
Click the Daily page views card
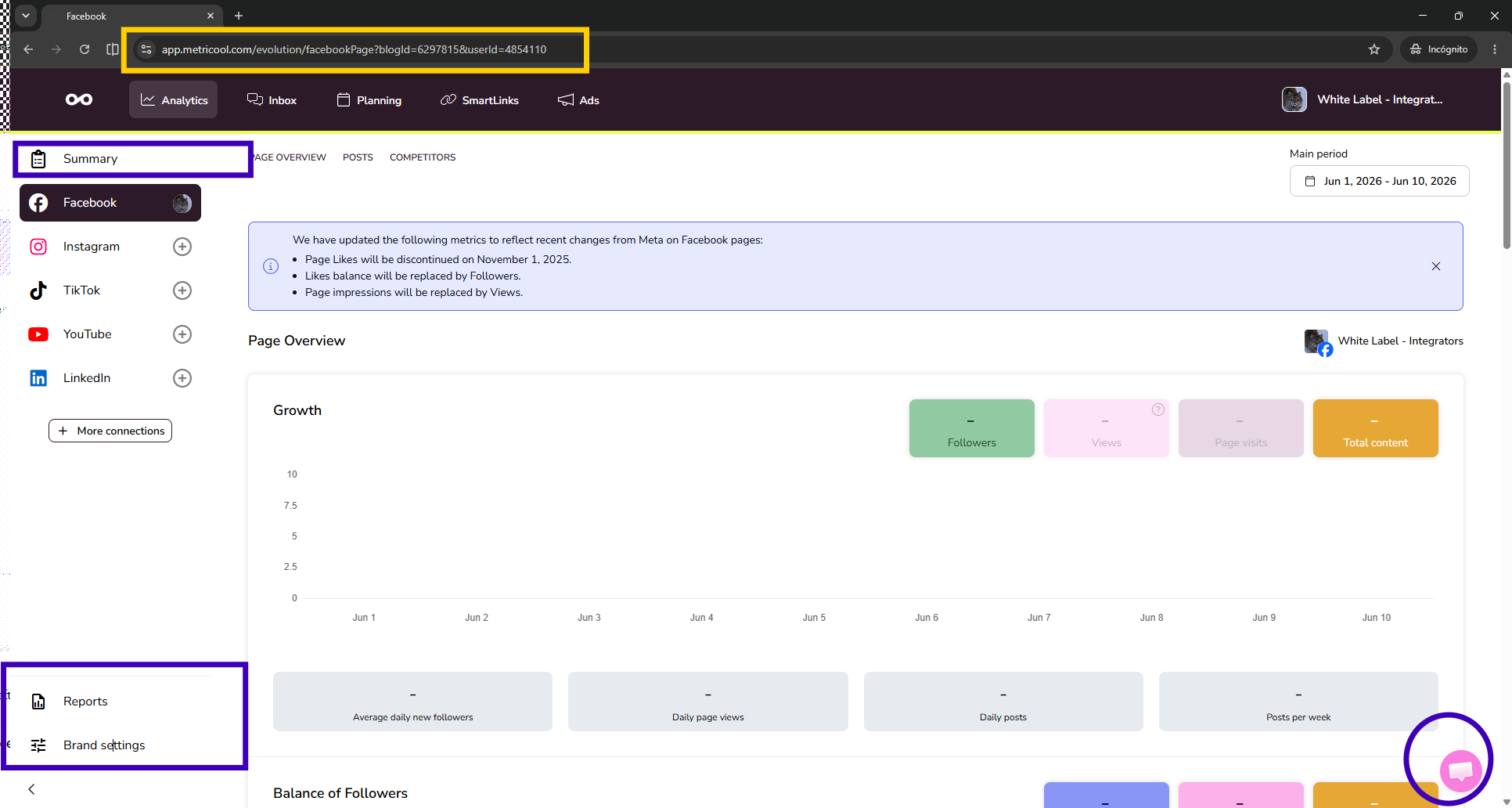(708, 702)
